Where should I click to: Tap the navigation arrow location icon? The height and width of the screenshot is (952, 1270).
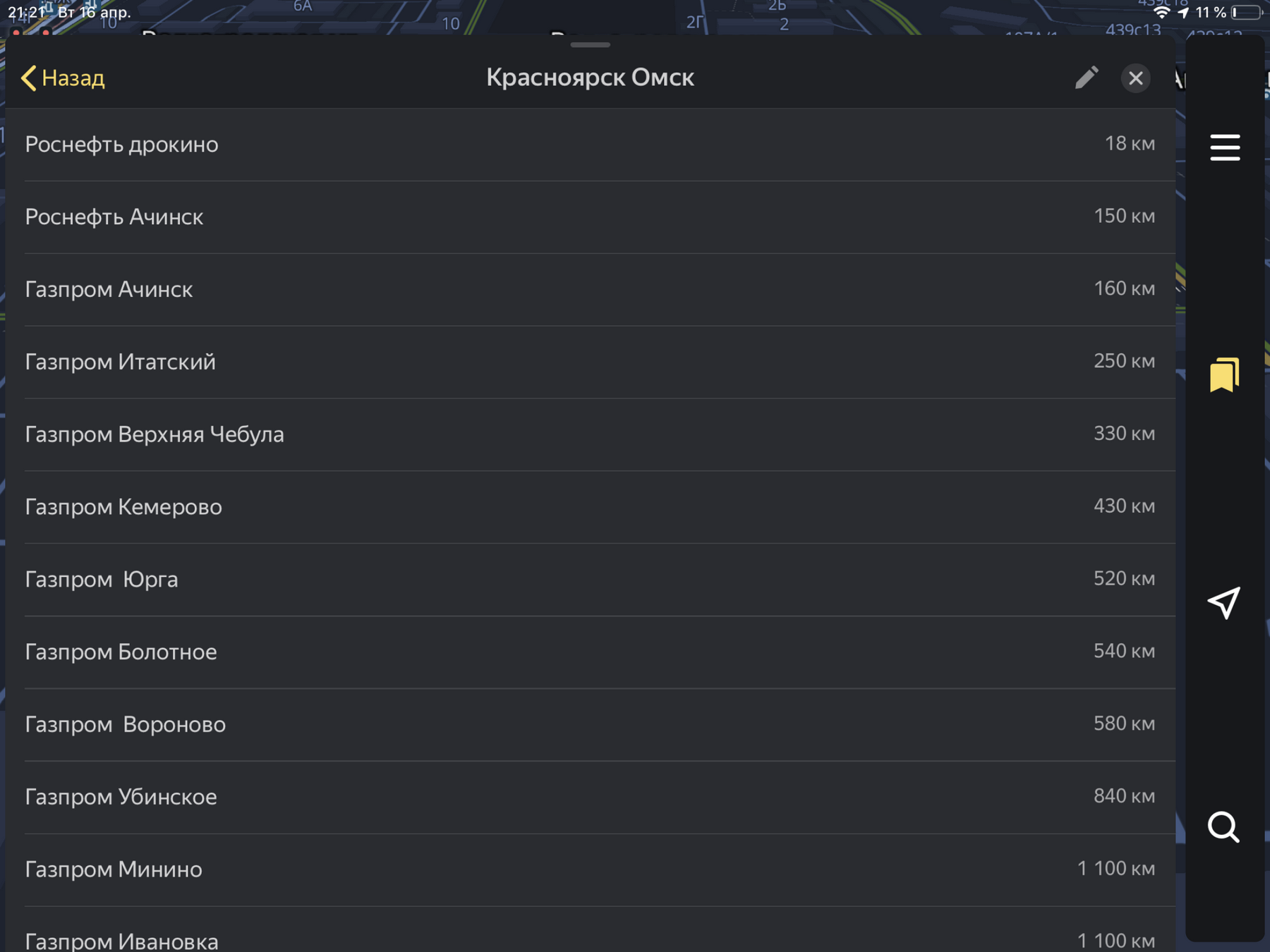(x=1224, y=603)
